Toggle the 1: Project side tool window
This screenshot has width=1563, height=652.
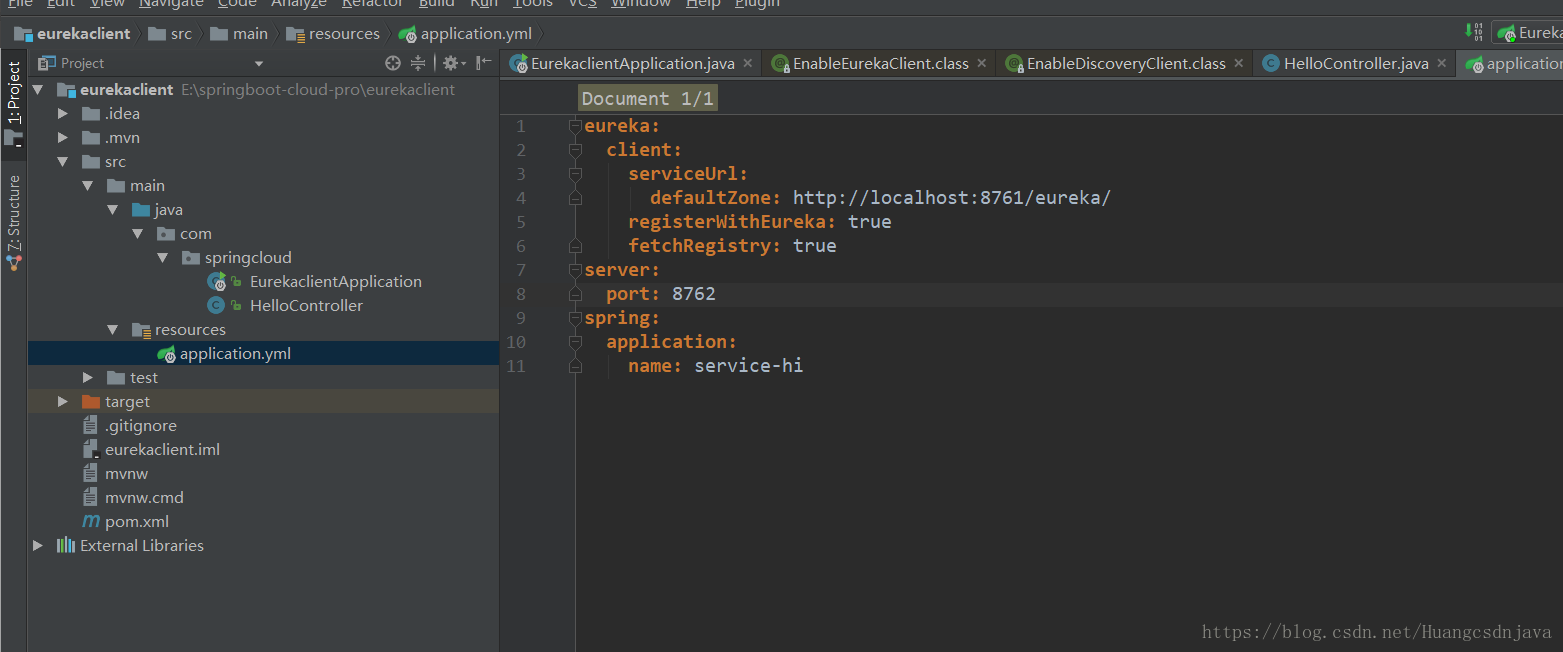(14, 92)
